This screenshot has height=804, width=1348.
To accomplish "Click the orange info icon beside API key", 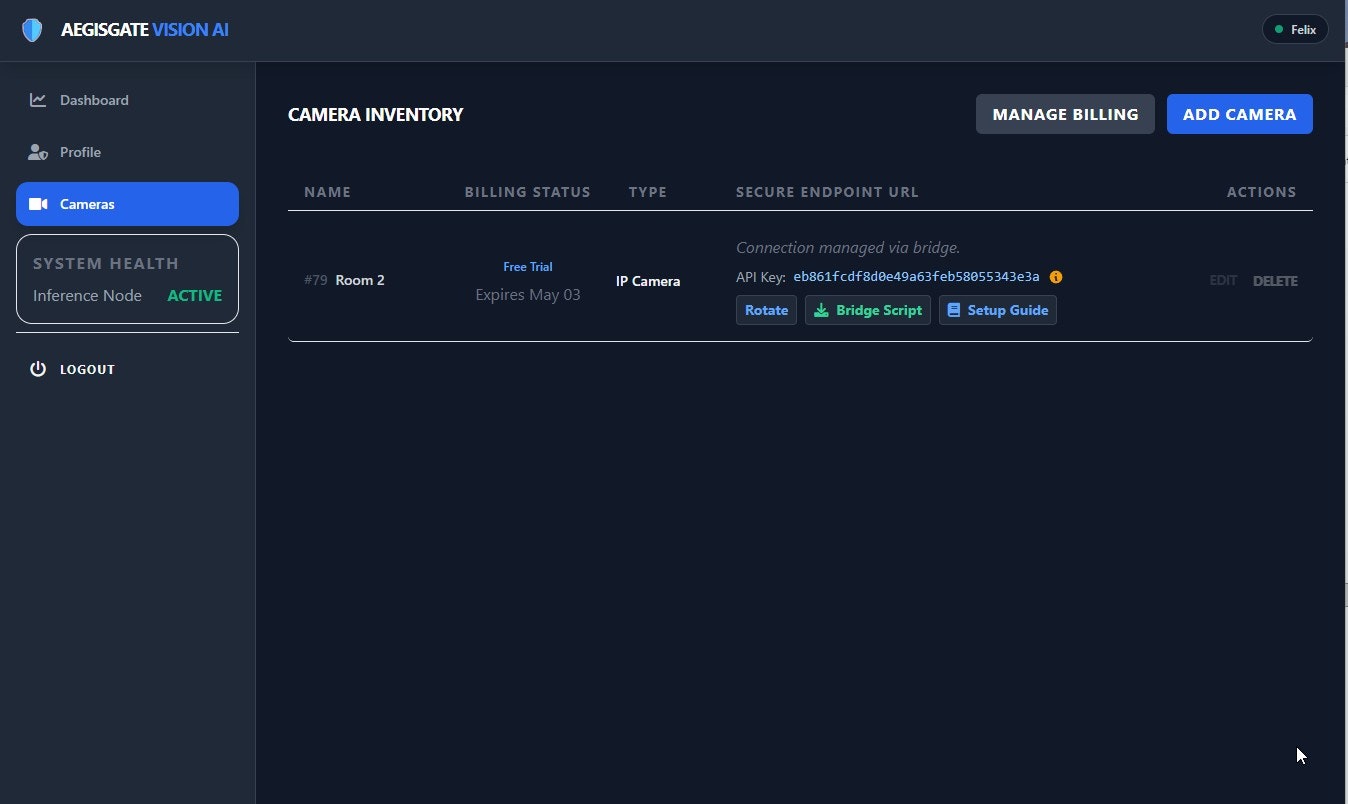I will click(x=1056, y=277).
